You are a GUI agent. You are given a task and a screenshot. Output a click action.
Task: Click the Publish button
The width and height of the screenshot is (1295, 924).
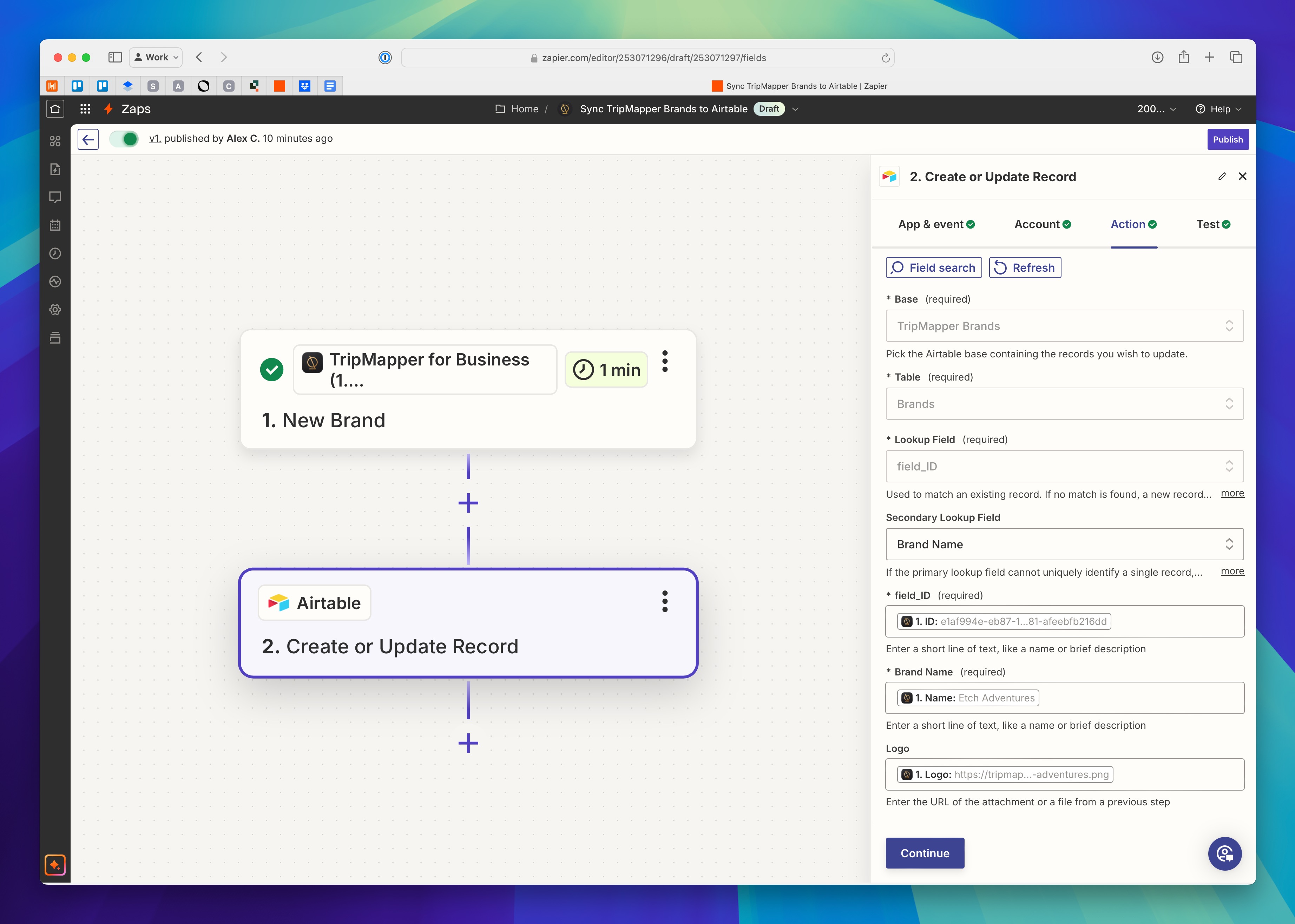click(x=1227, y=139)
